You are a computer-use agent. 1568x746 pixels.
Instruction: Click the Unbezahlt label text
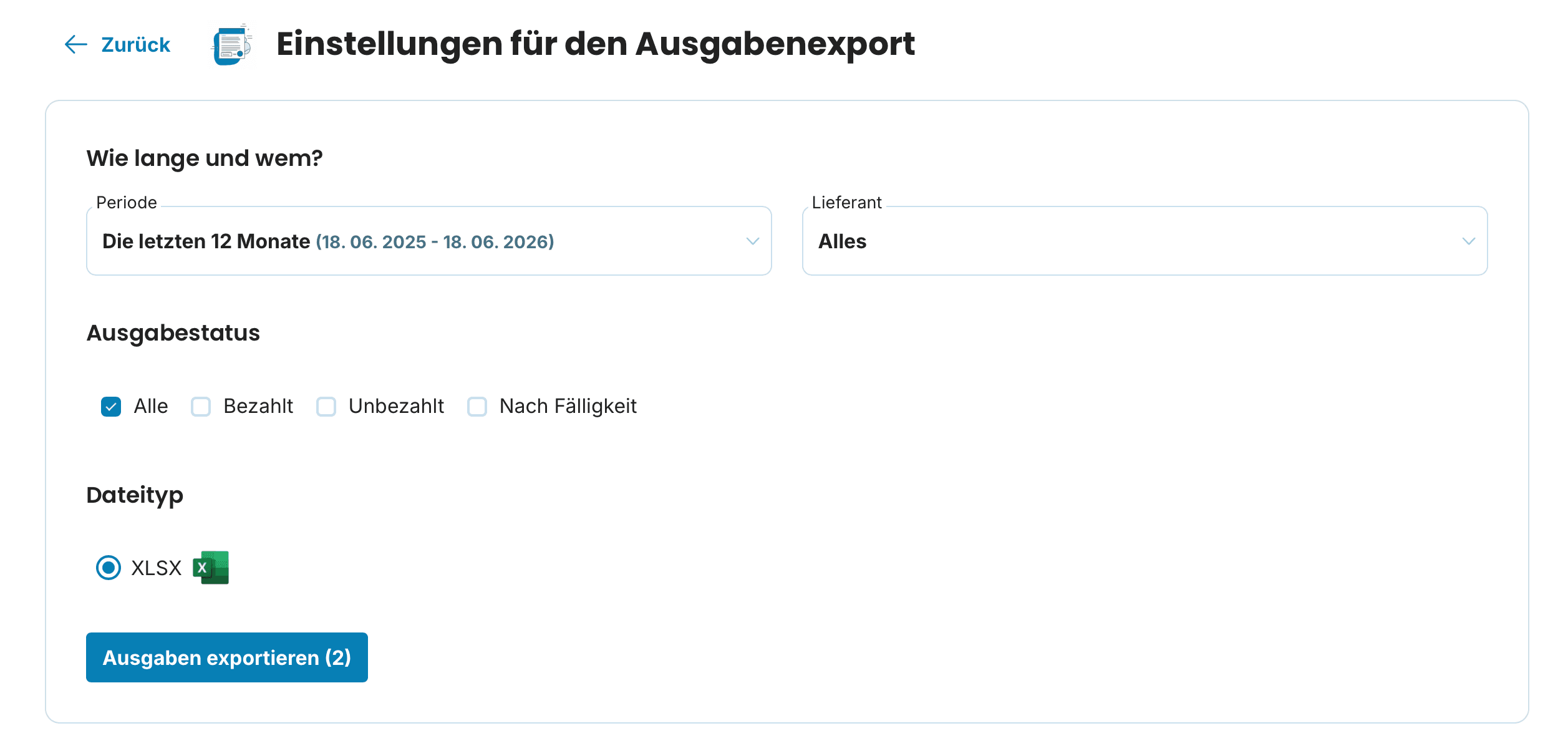(396, 406)
